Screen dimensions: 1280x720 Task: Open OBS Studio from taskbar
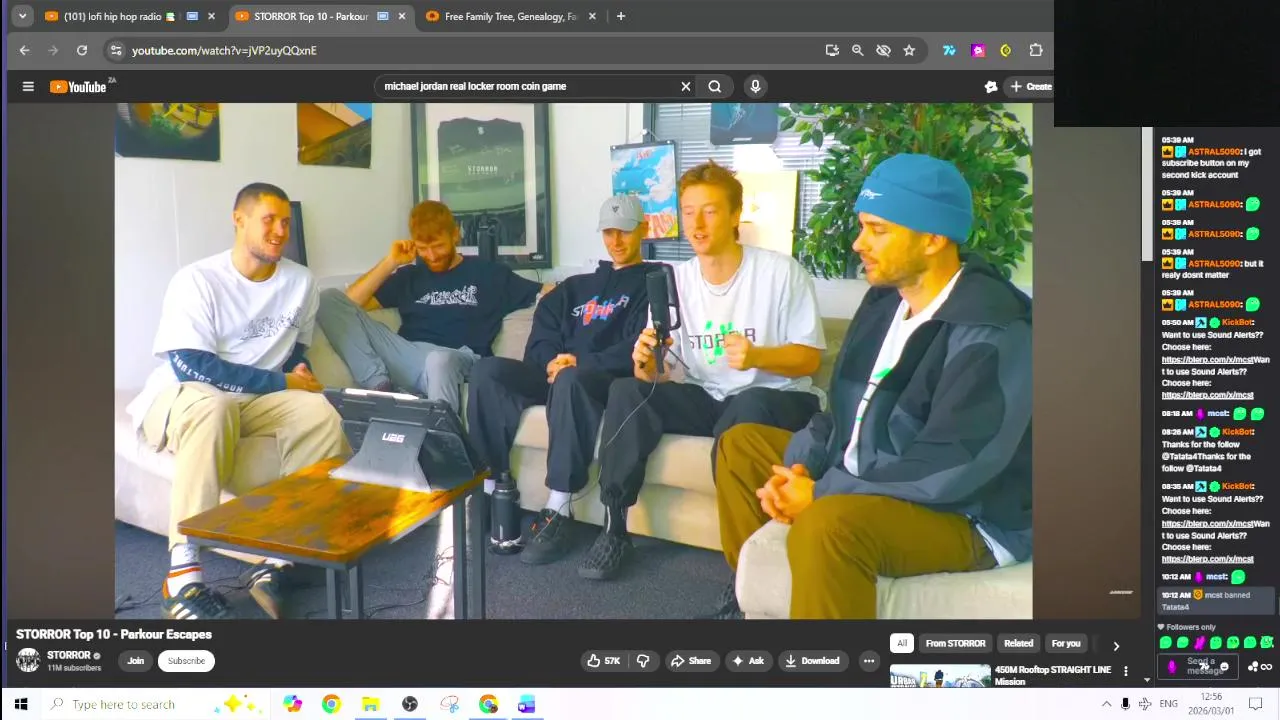[x=410, y=704]
